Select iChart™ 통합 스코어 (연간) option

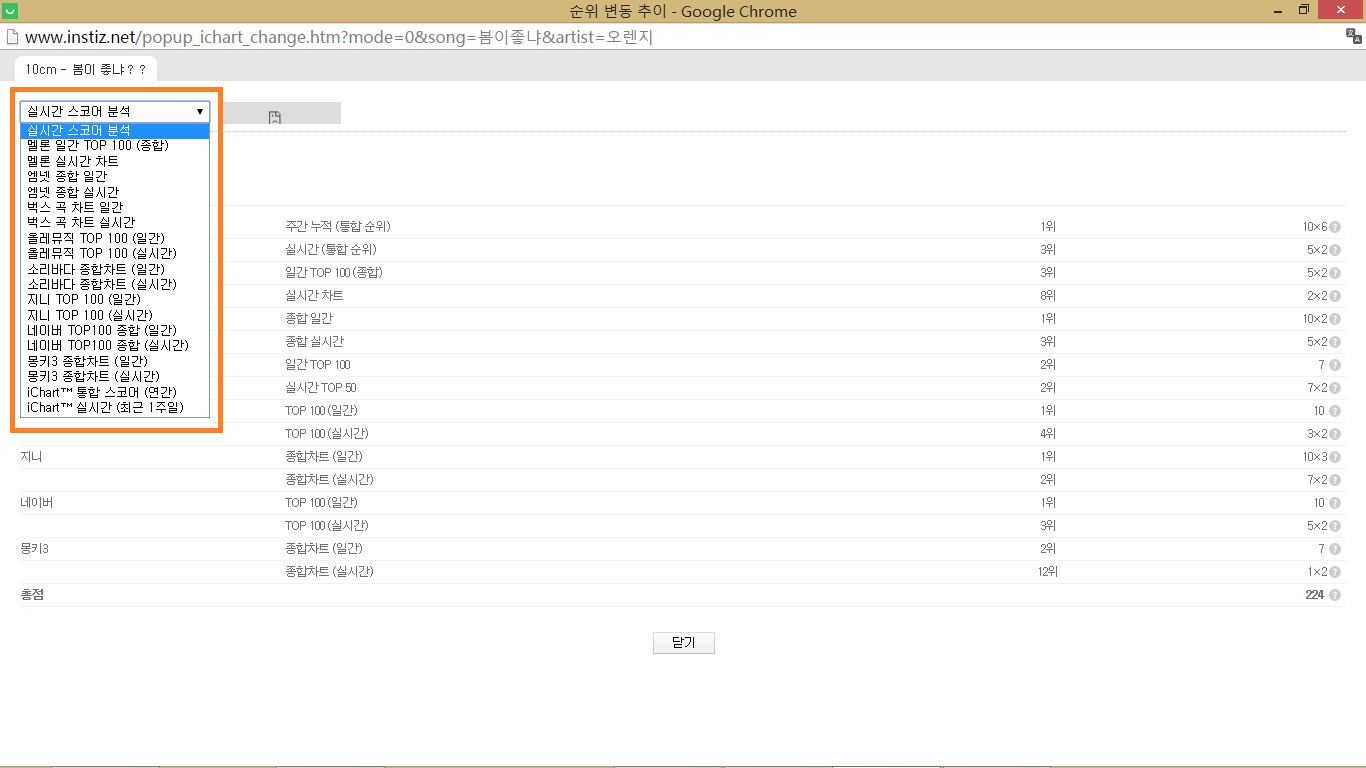(115, 392)
